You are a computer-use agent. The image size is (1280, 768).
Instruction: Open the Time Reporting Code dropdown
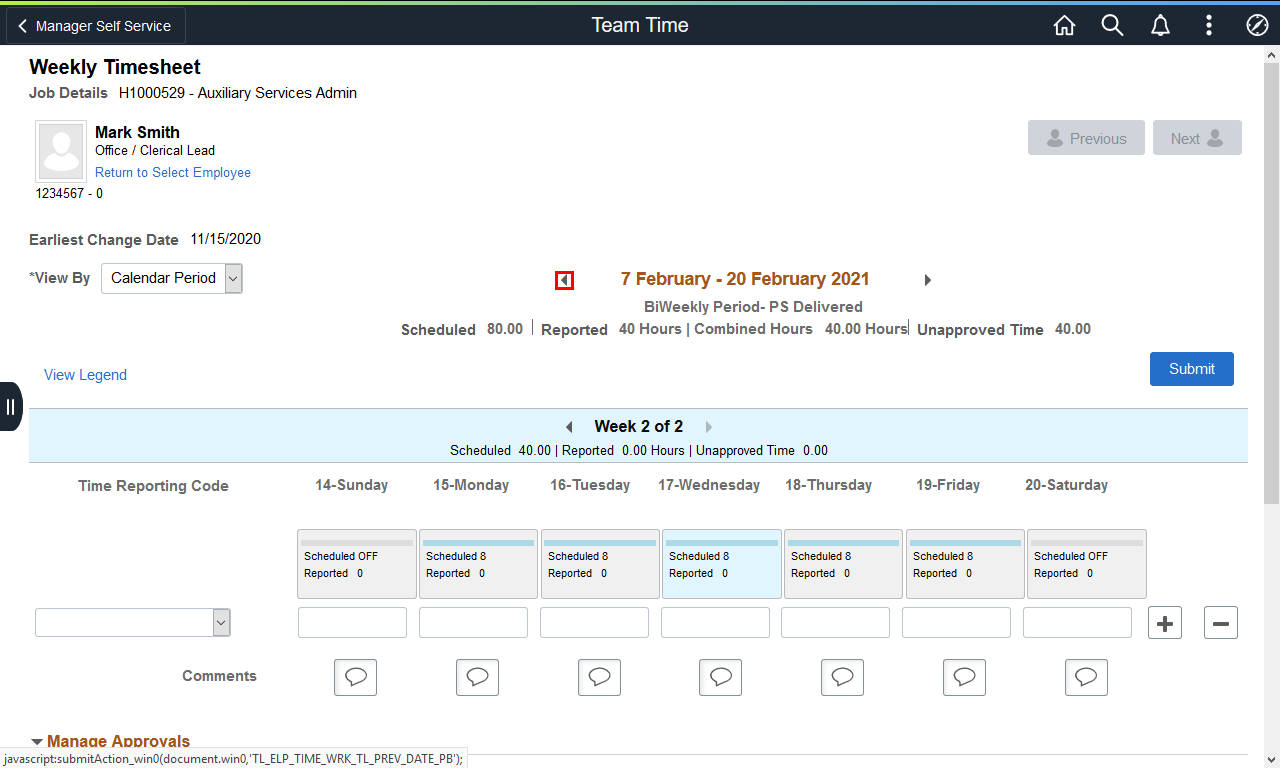tap(133, 622)
